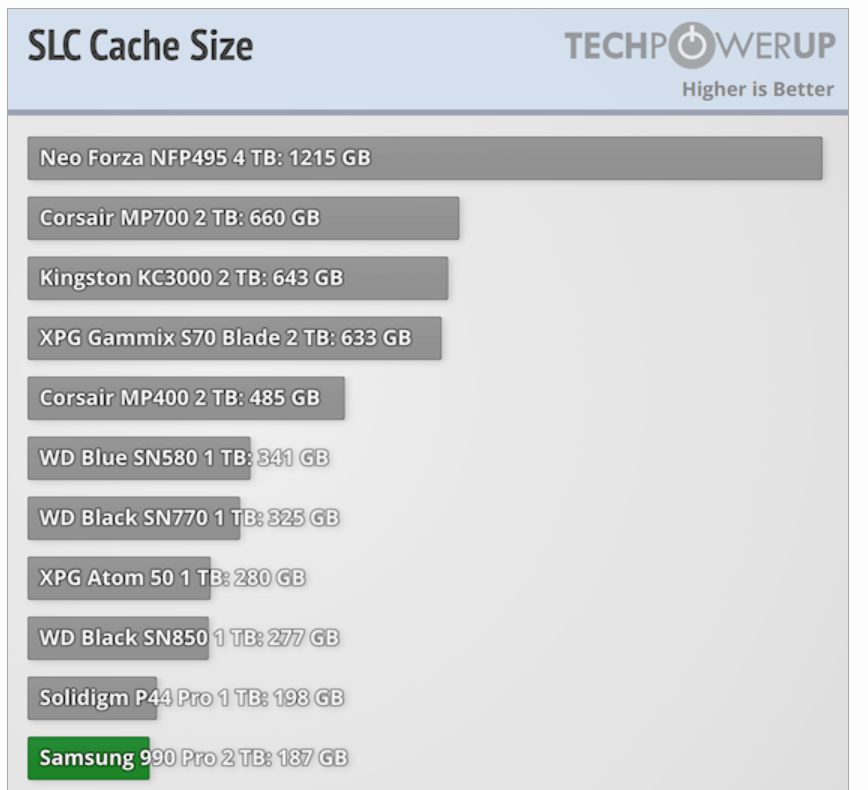Click the 1215 GB value text
The height and width of the screenshot is (790, 868).
329,158
